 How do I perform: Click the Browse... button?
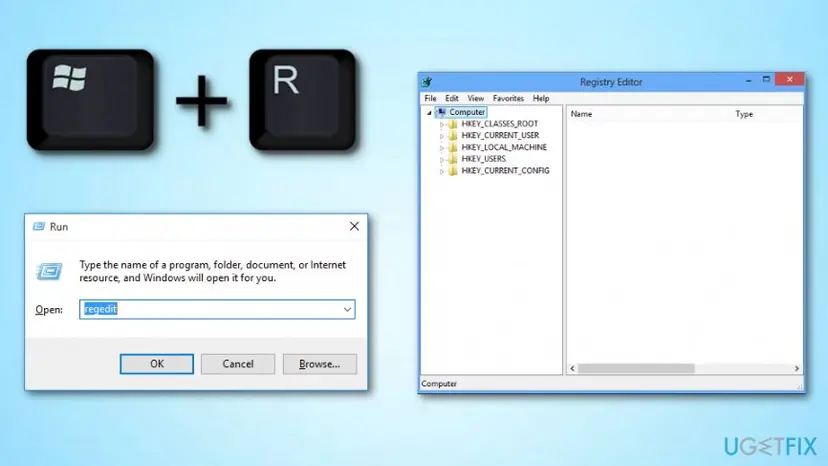coord(319,364)
